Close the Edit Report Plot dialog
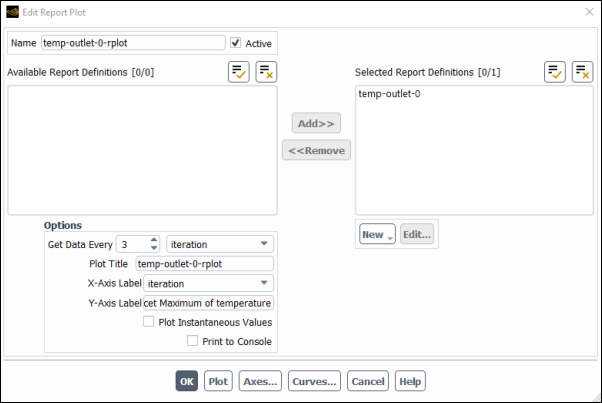 click(x=589, y=12)
